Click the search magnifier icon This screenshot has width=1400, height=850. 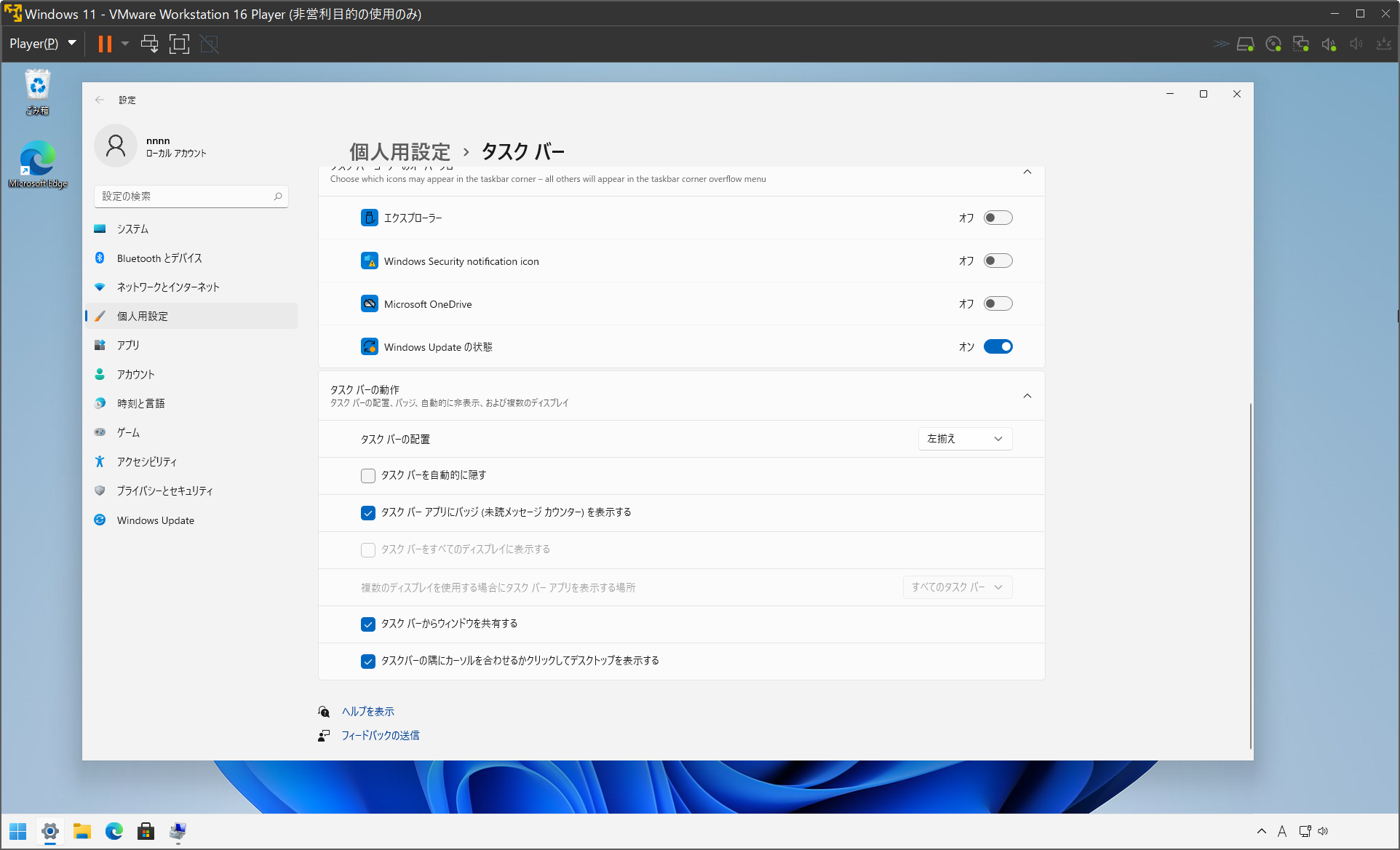coord(278,196)
